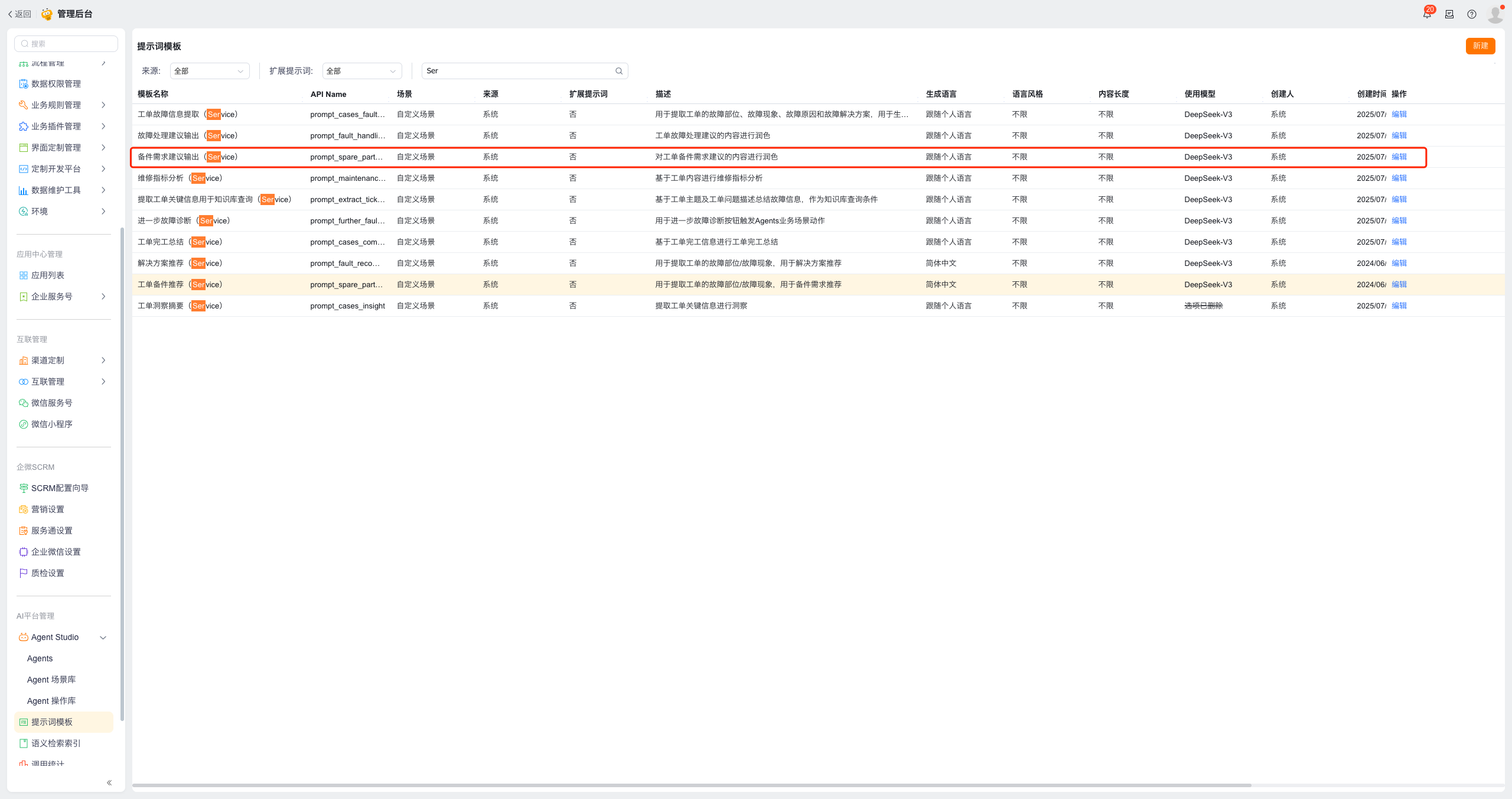Open the 扩展提示词 dropdown

coord(361,71)
